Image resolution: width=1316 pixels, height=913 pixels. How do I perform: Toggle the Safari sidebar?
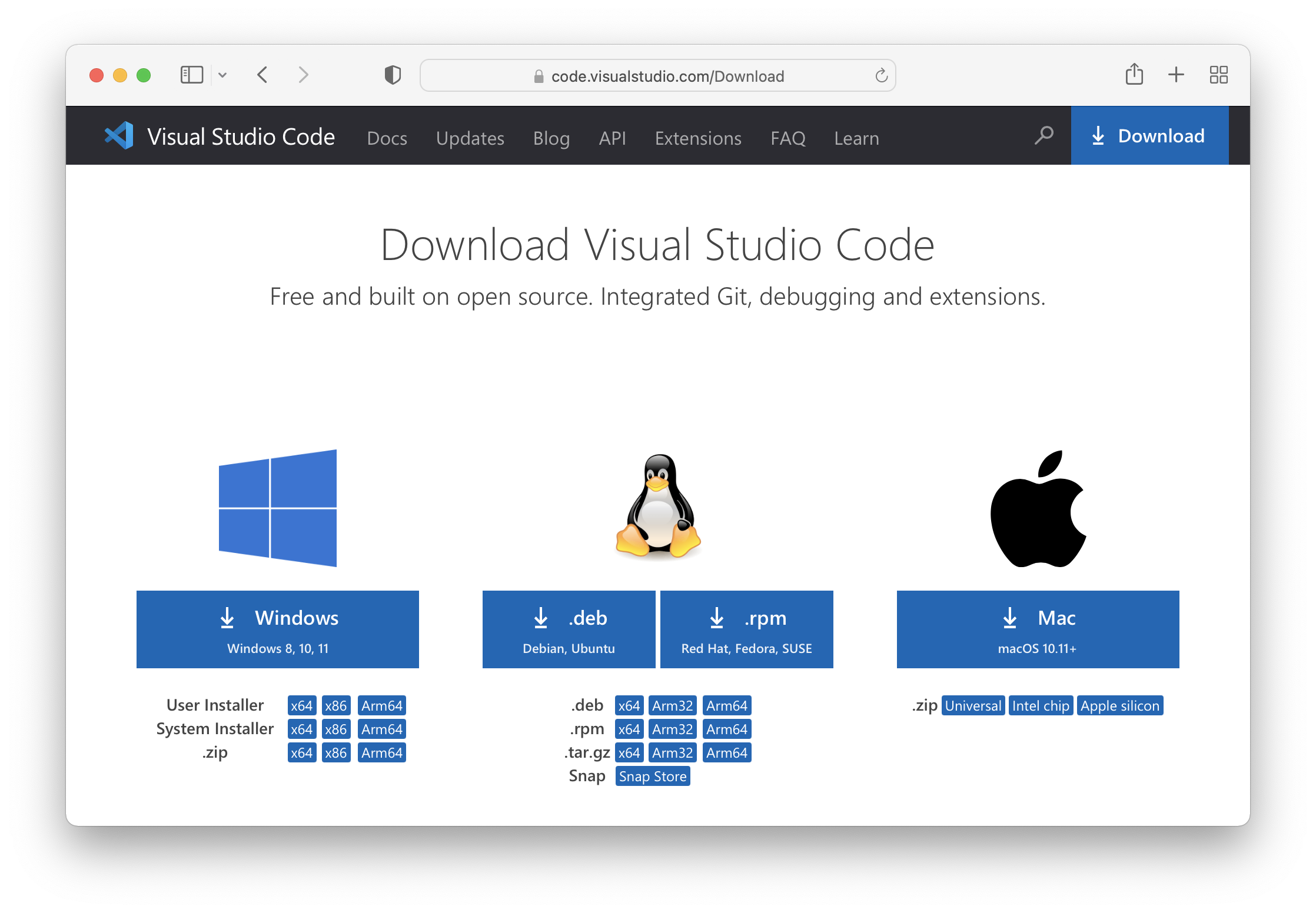[x=191, y=75]
